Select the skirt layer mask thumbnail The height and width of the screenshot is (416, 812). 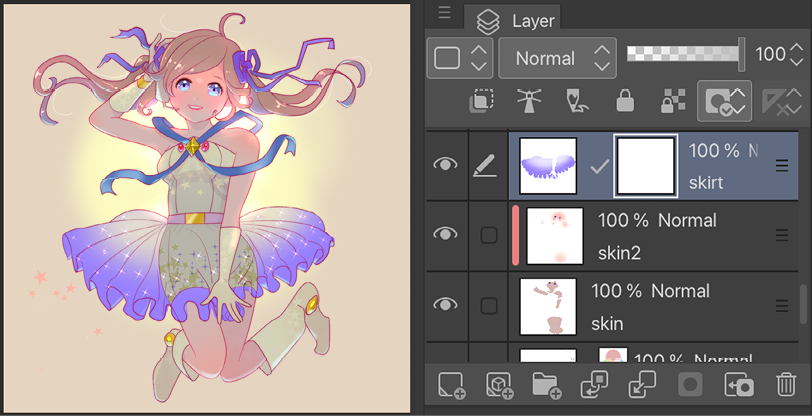point(646,166)
